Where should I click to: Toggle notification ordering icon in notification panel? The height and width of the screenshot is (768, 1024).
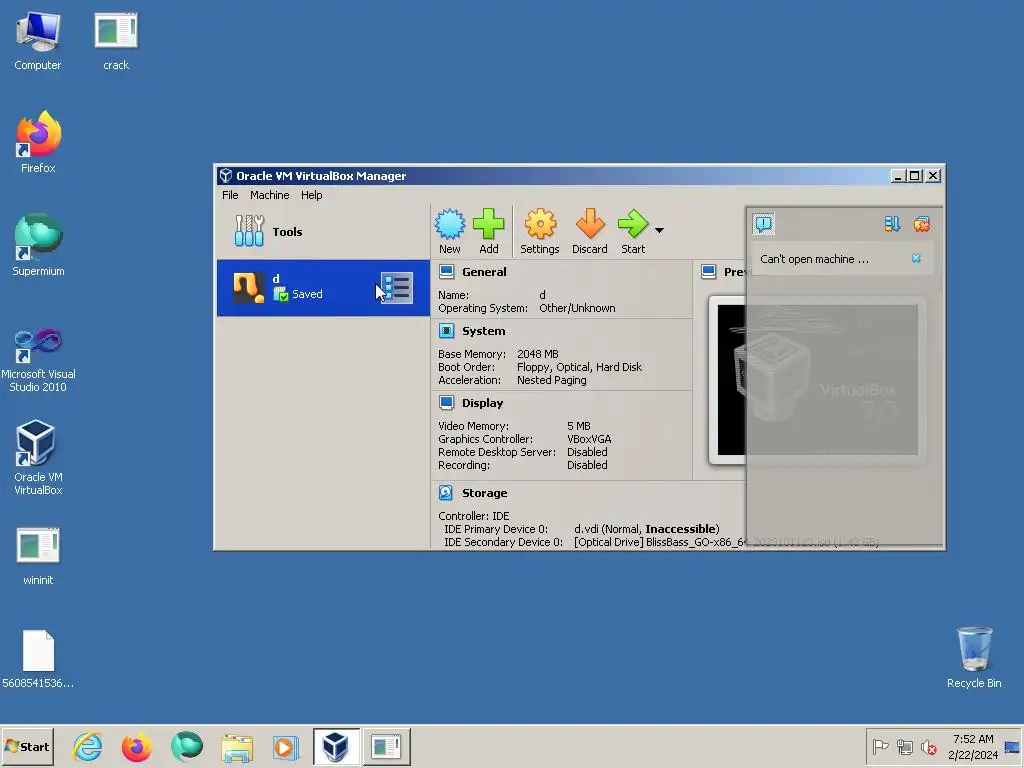pyautogui.click(x=892, y=224)
